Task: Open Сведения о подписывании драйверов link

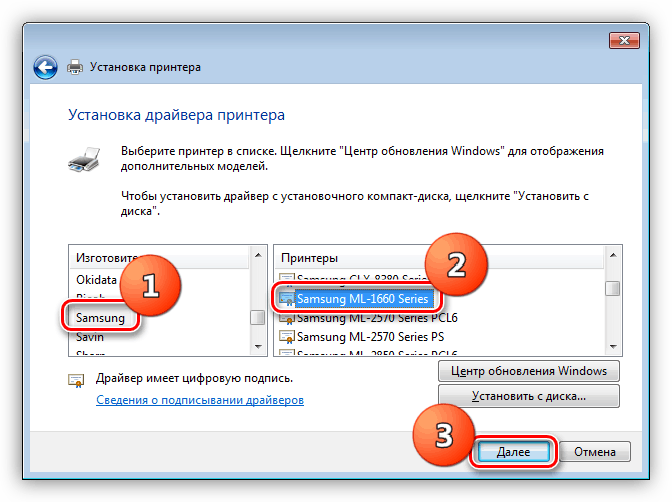Action: (x=200, y=400)
